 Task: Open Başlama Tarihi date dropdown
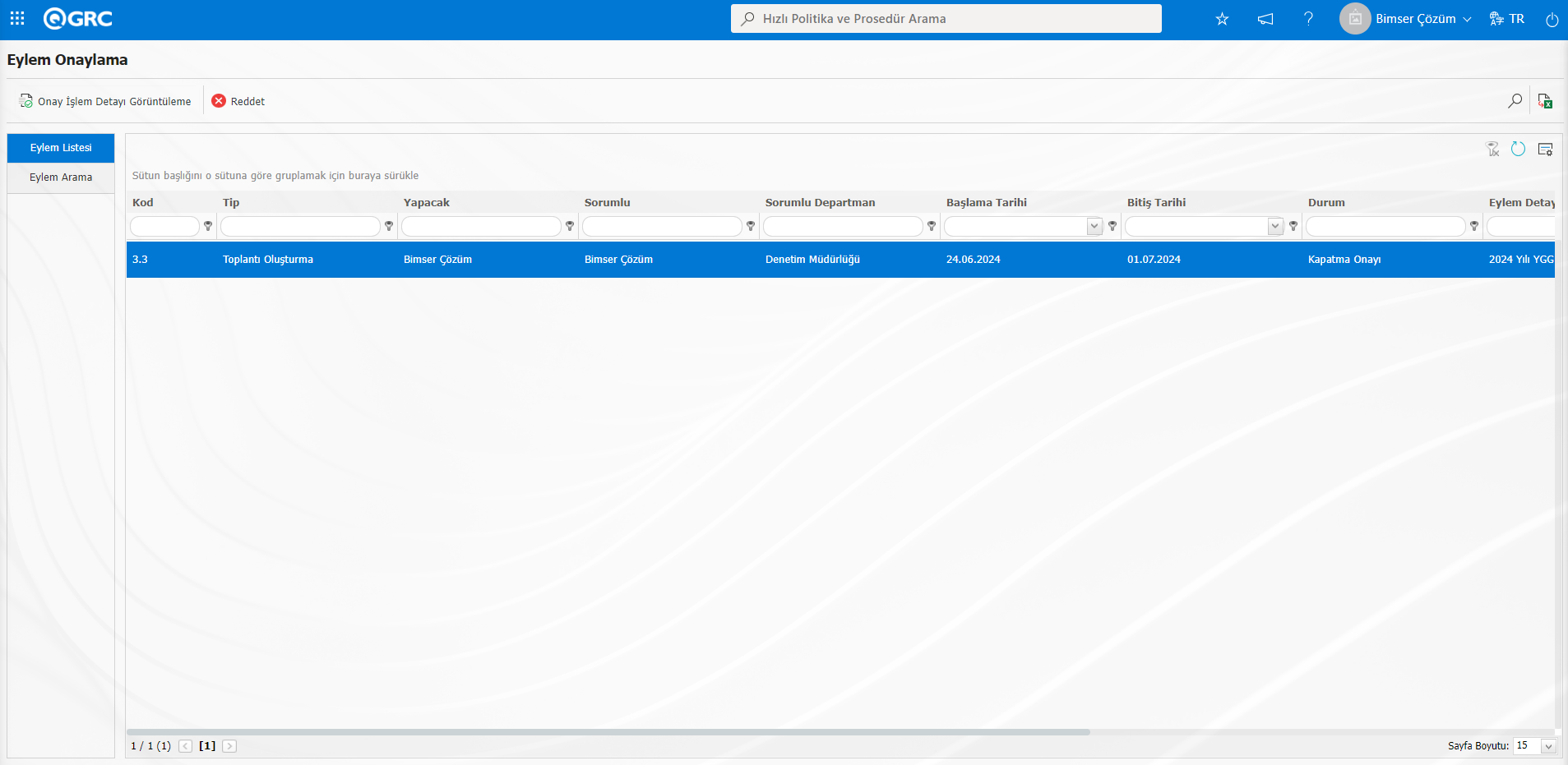pos(1094,226)
